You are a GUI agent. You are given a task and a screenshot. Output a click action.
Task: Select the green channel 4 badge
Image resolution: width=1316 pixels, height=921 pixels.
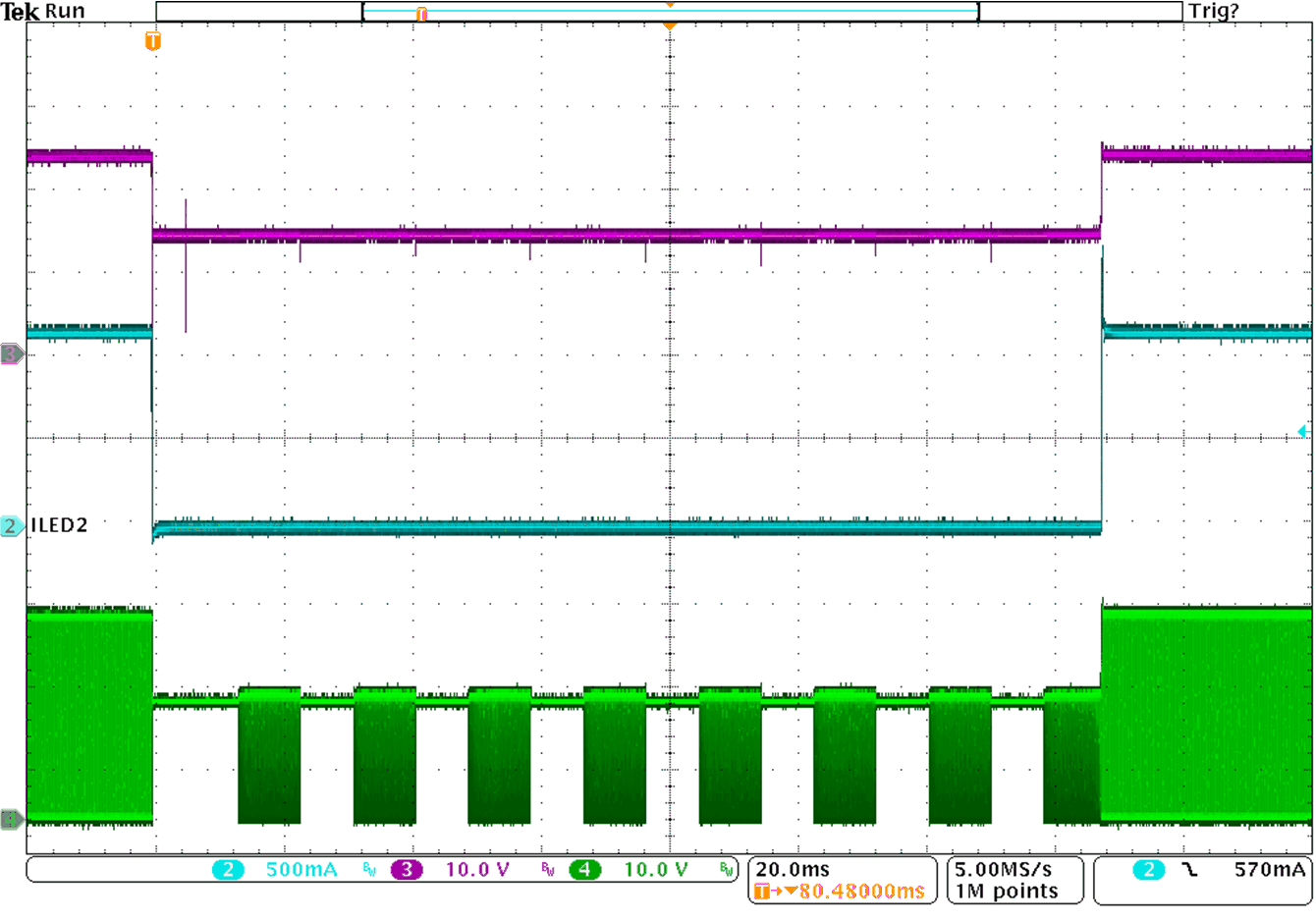coord(585,869)
